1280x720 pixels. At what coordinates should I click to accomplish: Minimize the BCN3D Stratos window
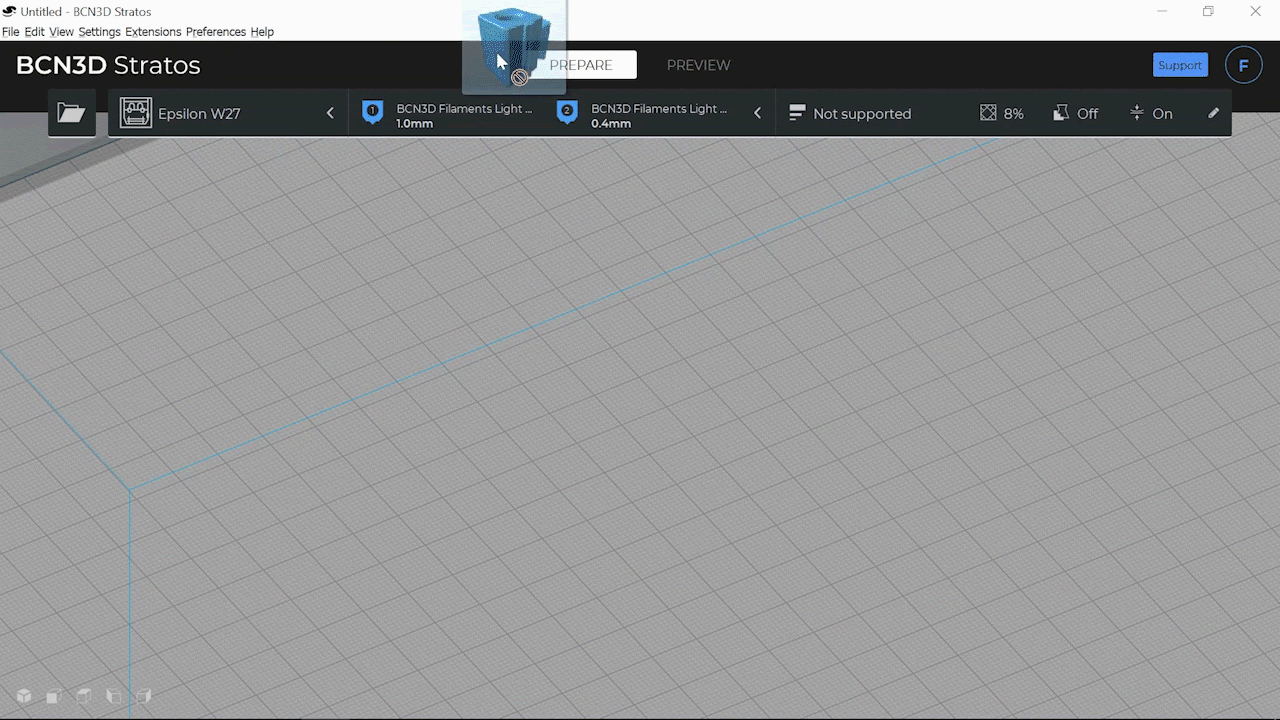[x=1162, y=11]
